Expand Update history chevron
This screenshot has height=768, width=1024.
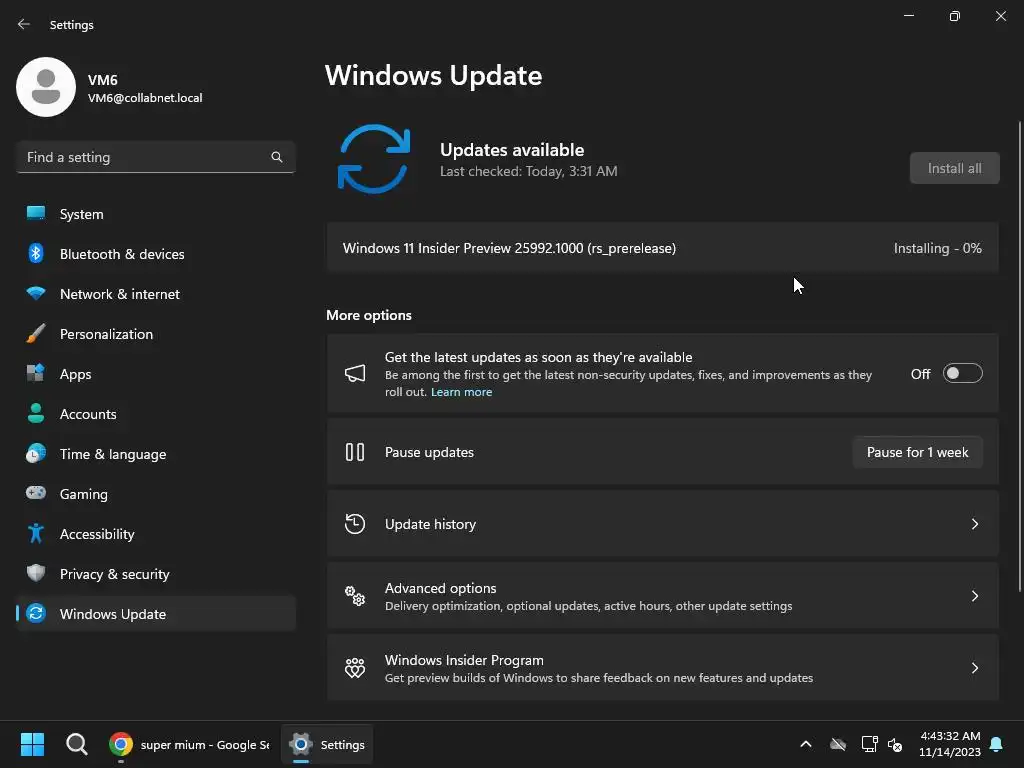pyautogui.click(x=974, y=524)
